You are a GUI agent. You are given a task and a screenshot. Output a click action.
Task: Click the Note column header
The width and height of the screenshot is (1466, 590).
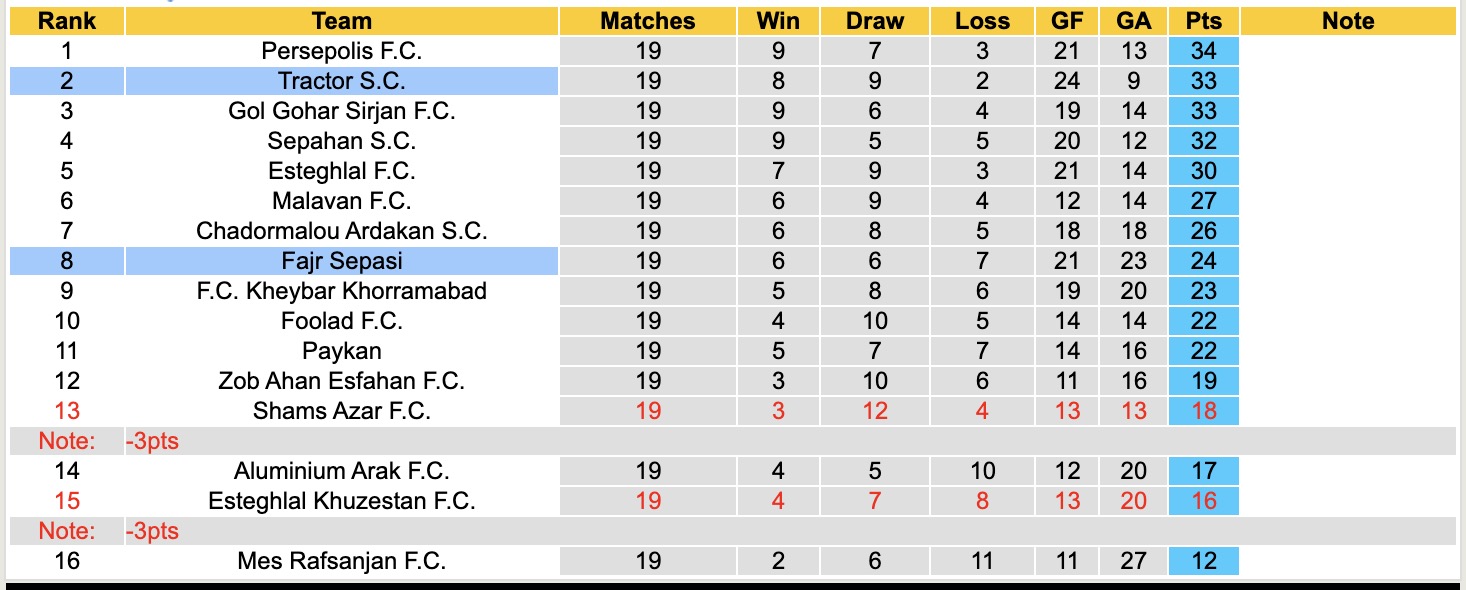tap(1347, 21)
